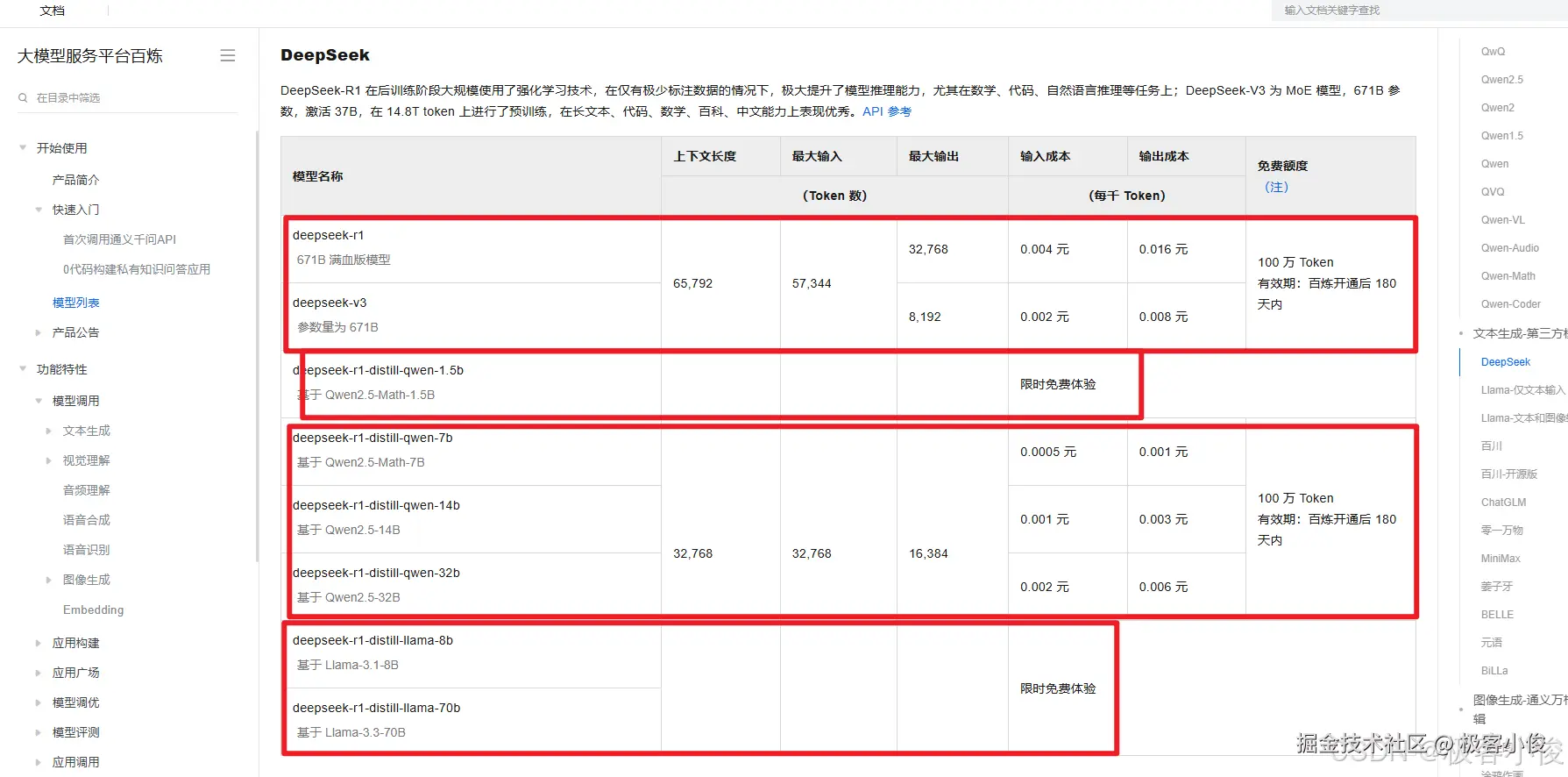Screen dimensions: 1568x777
Task: Click the (注) note link
Action: [x=1276, y=187]
